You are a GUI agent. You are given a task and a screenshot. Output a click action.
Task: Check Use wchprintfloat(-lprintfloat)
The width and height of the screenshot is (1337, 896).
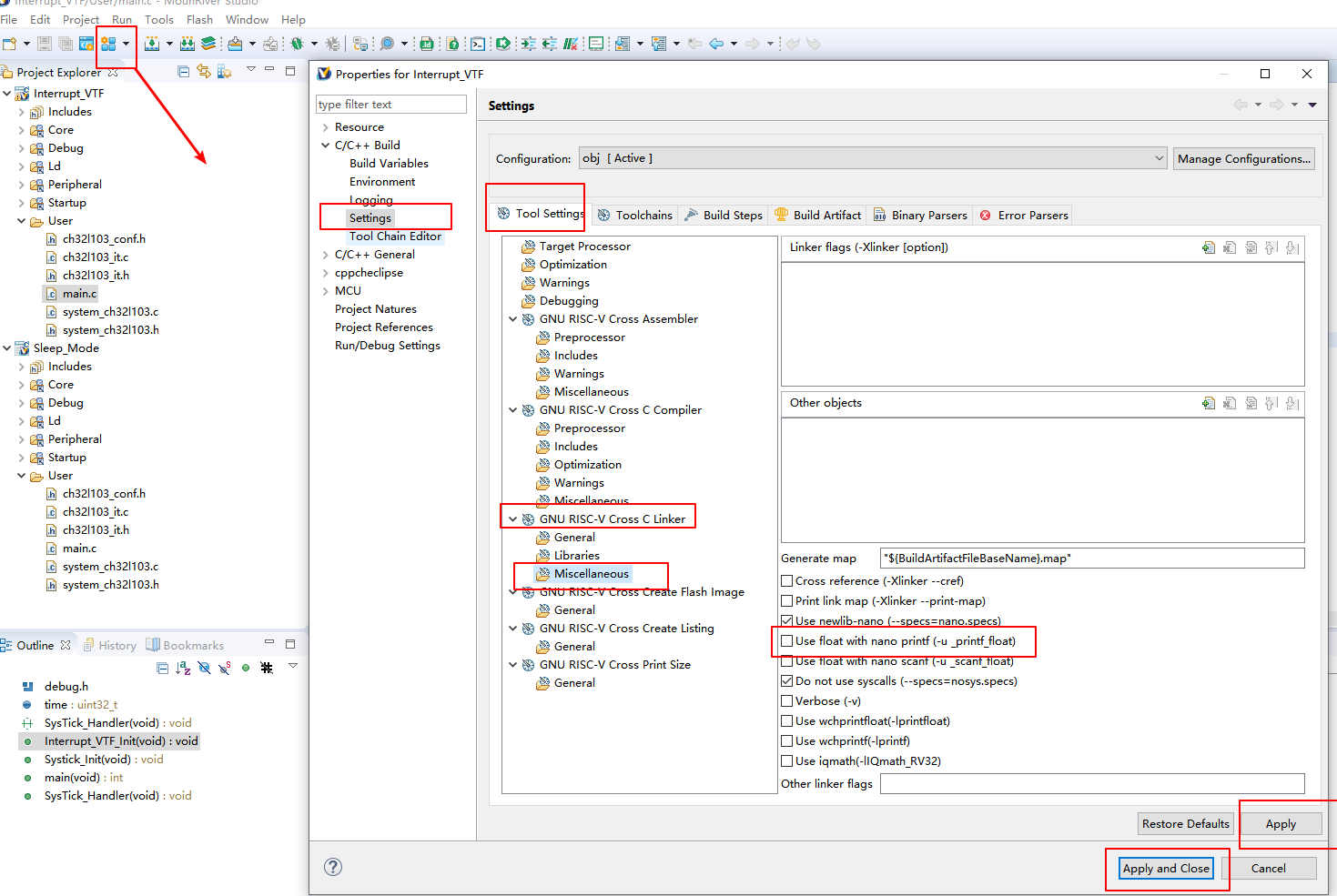[786, 720]
